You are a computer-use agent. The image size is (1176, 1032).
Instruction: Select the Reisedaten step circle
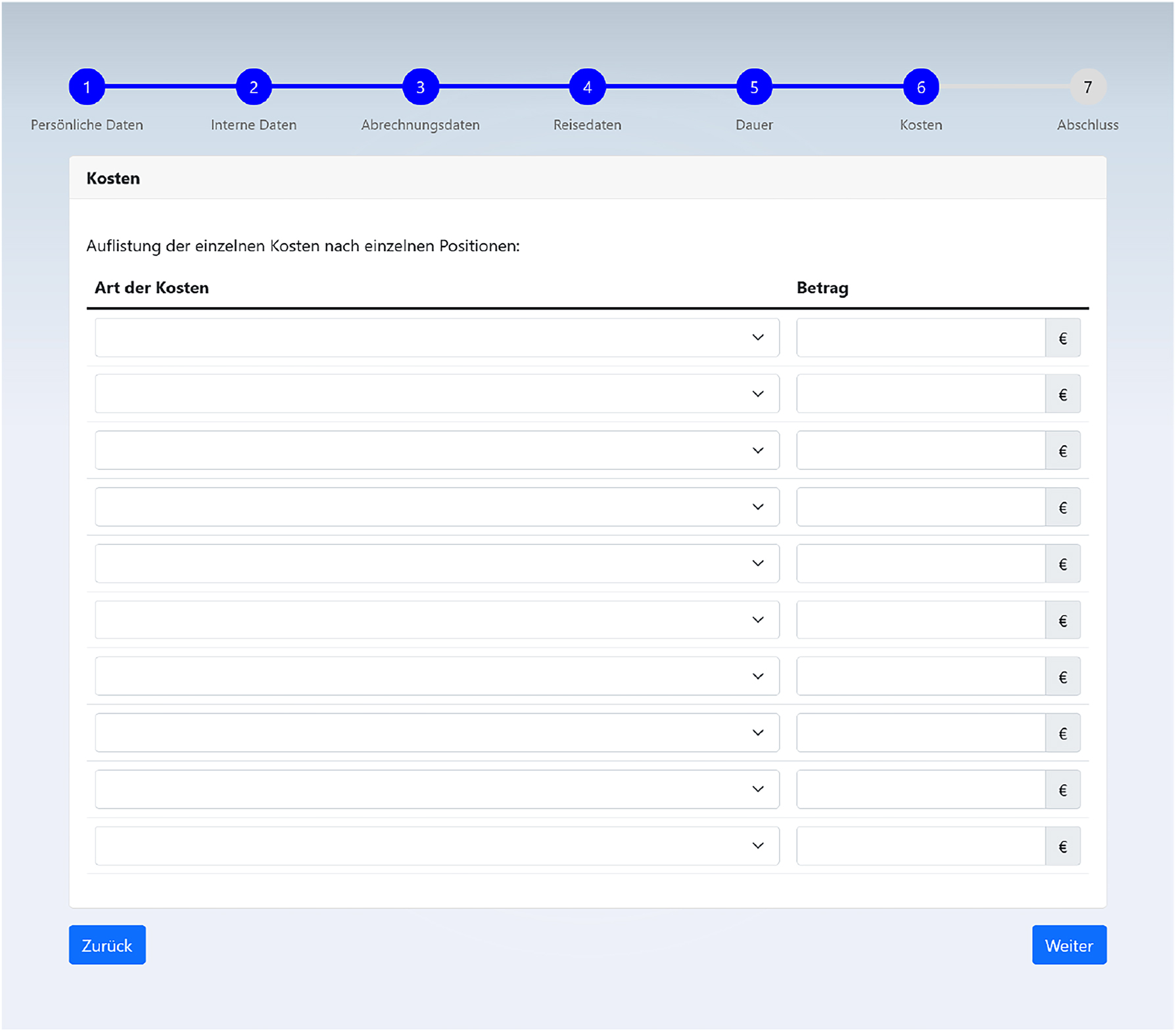coord(587,85)
